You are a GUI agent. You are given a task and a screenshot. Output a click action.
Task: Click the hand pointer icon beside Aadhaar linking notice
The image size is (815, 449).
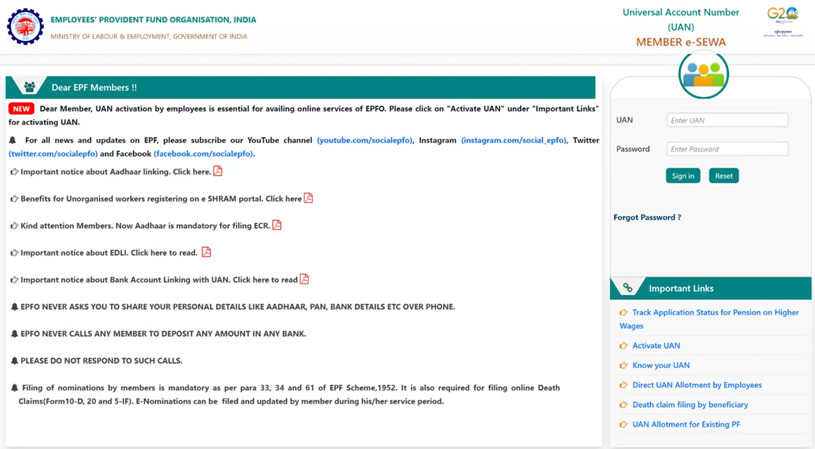(15, 171)
